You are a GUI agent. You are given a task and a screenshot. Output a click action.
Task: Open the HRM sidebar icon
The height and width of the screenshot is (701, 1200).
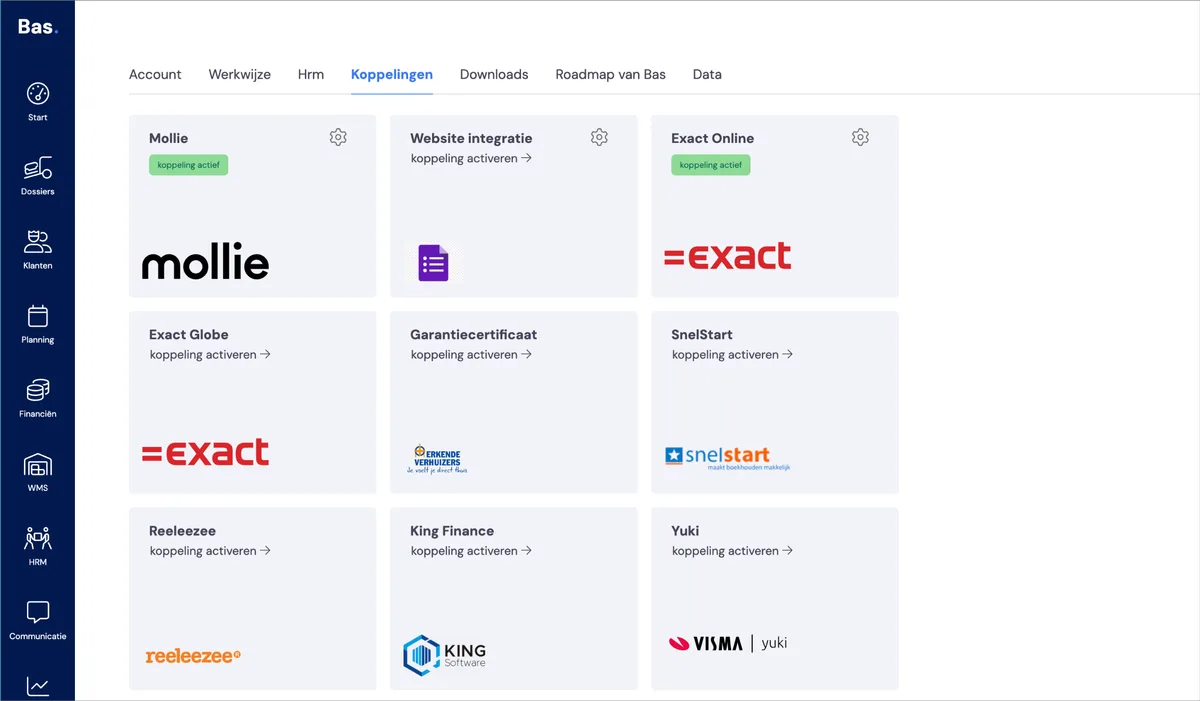[37, 538]
